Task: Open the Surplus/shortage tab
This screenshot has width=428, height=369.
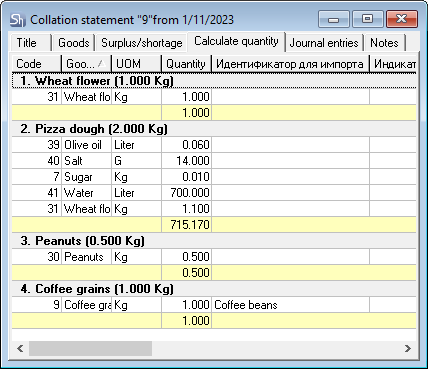Action: pos(142,43)
